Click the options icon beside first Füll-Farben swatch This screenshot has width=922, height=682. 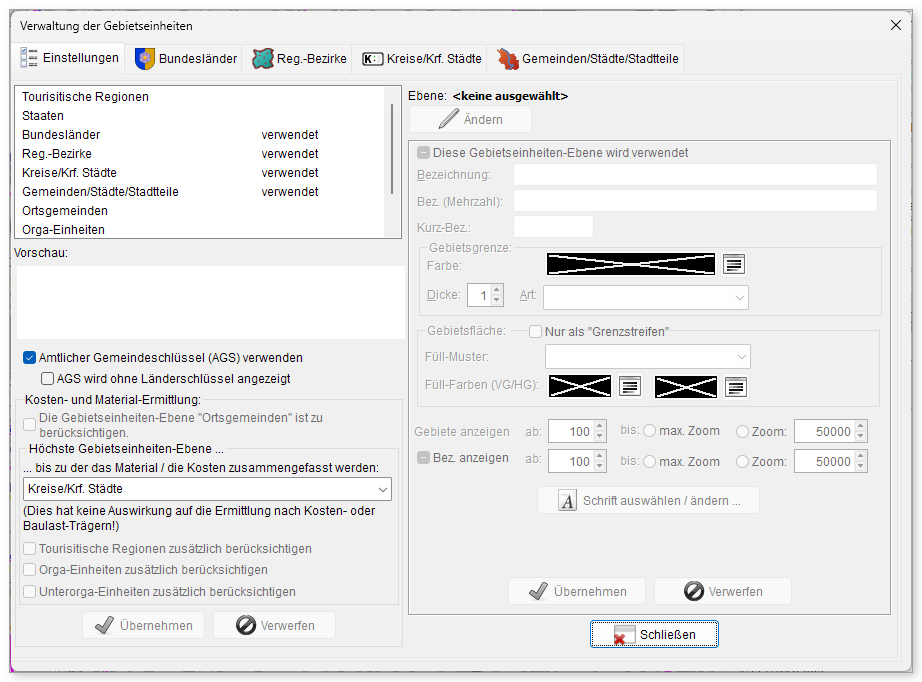630,387
